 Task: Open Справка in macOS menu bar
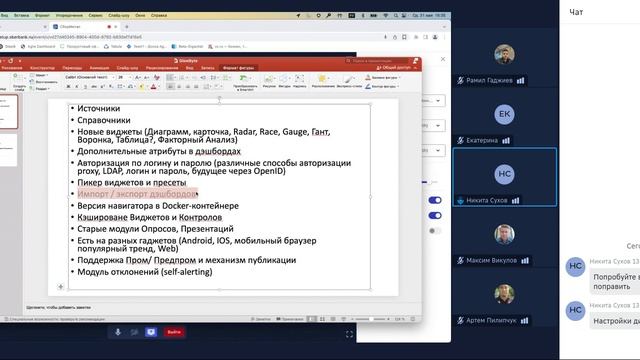tap(159, 16)
